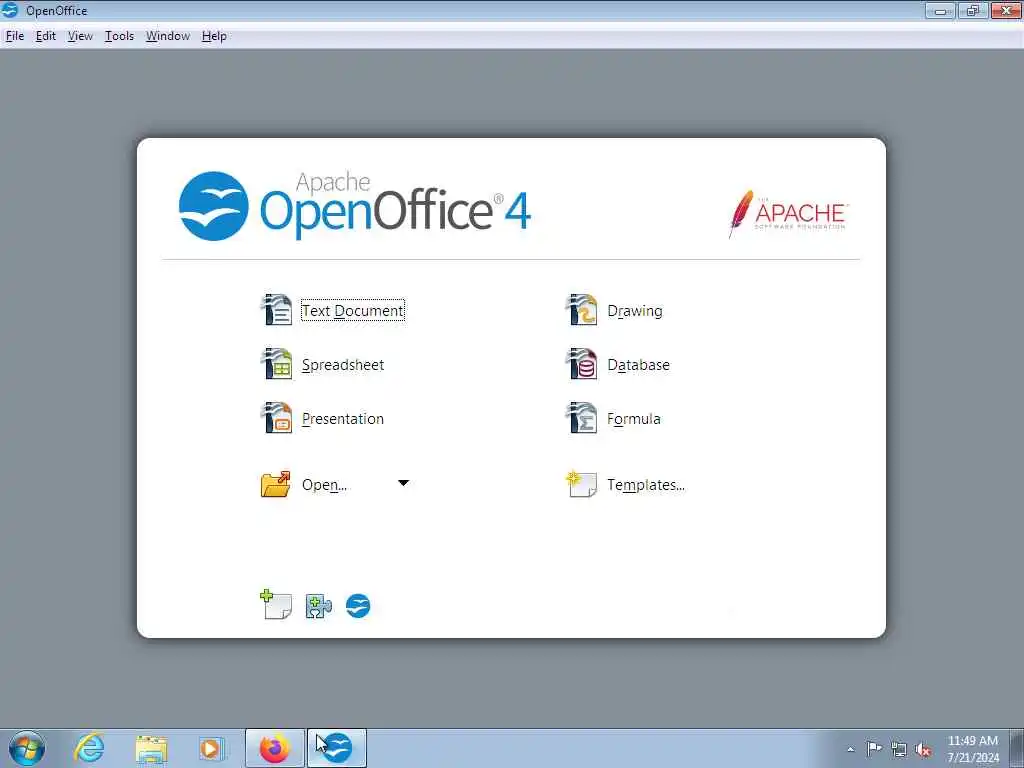Click the Spreadsheet icon
This screenshot has width=1024, height=768.
point(277,364)
